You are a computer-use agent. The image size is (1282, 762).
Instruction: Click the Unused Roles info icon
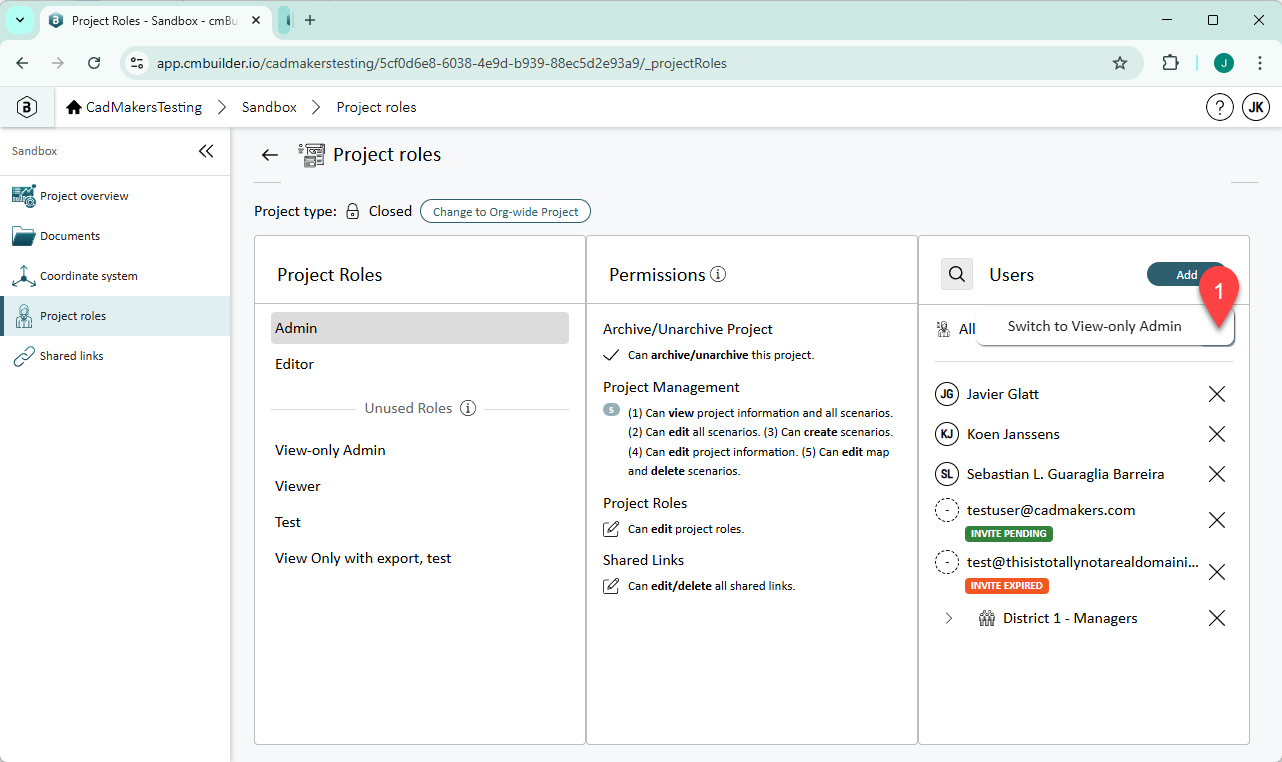[x=467, y=408]
